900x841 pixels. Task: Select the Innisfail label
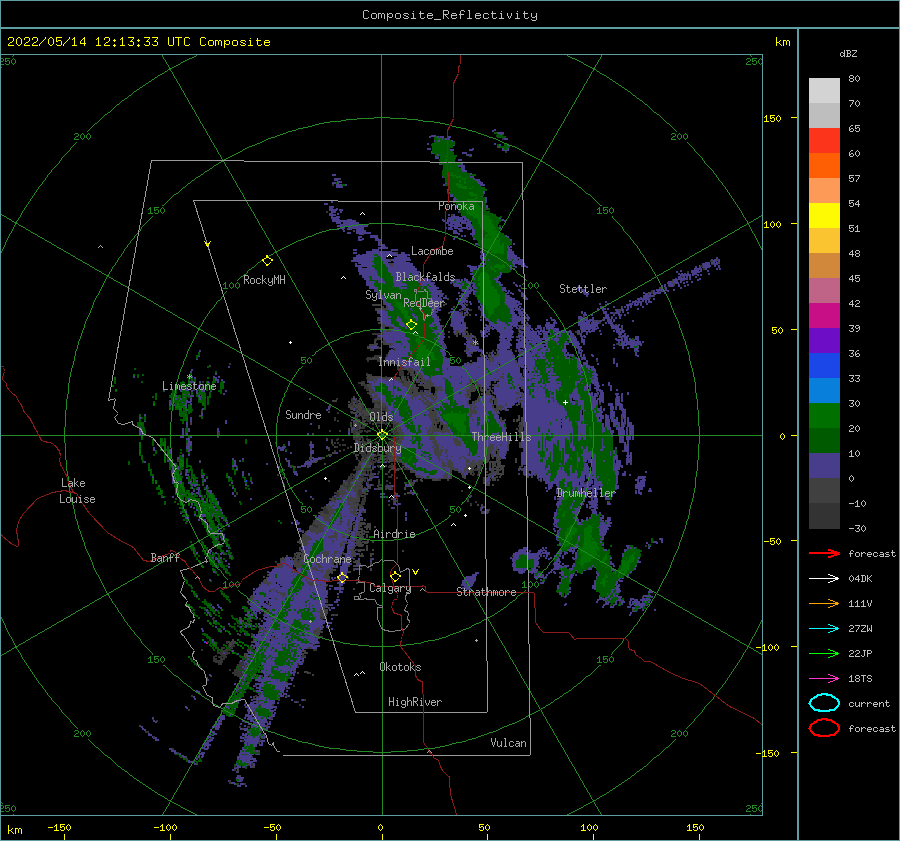tap(404, 362)
